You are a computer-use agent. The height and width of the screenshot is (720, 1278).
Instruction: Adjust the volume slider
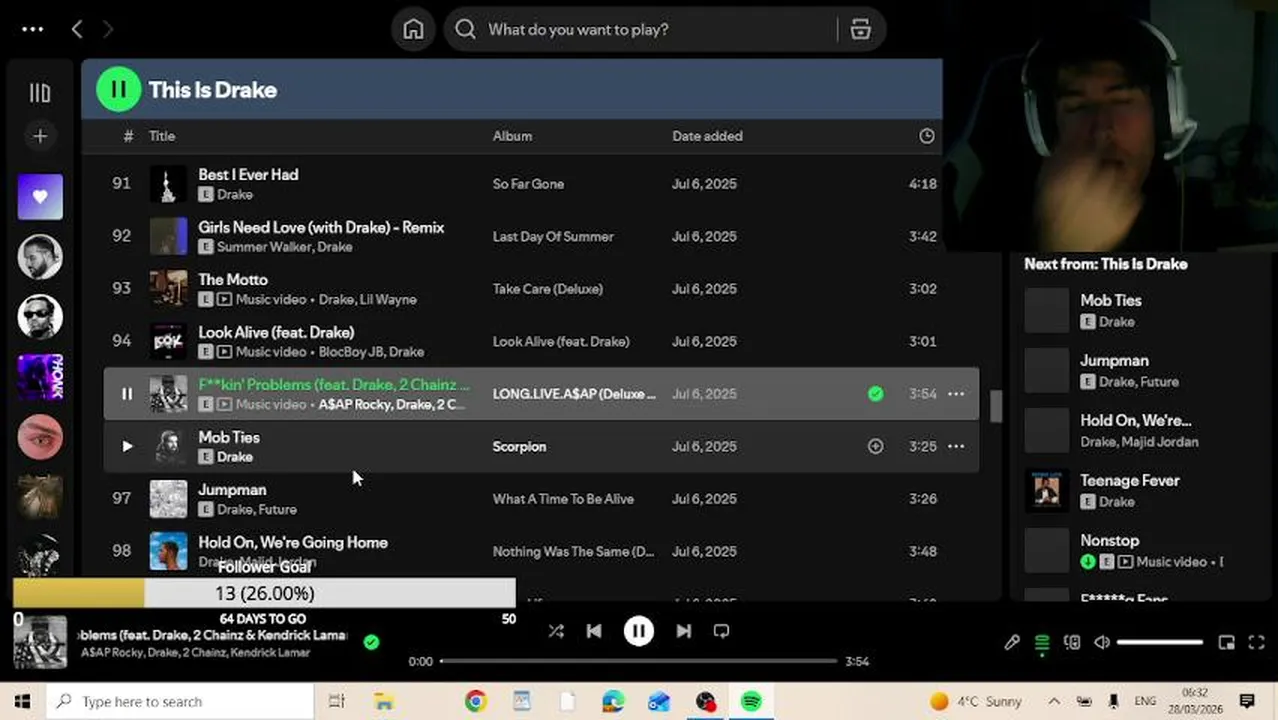(x=1160, y=643)
